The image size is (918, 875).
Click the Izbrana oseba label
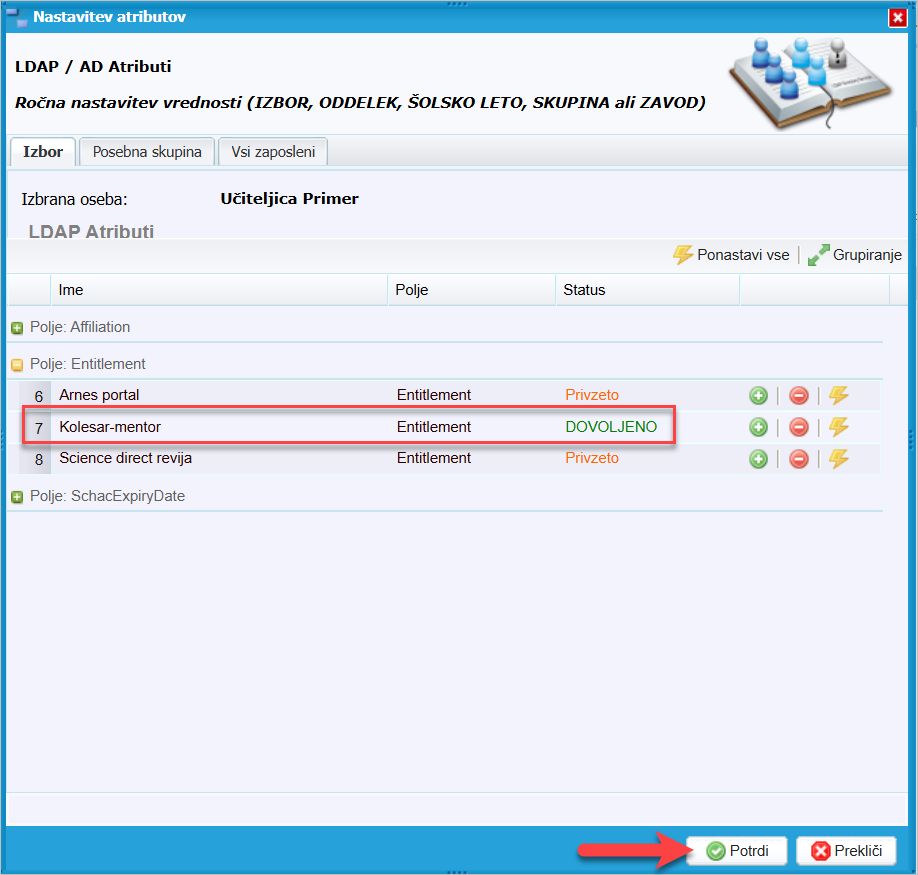(74, 200)
